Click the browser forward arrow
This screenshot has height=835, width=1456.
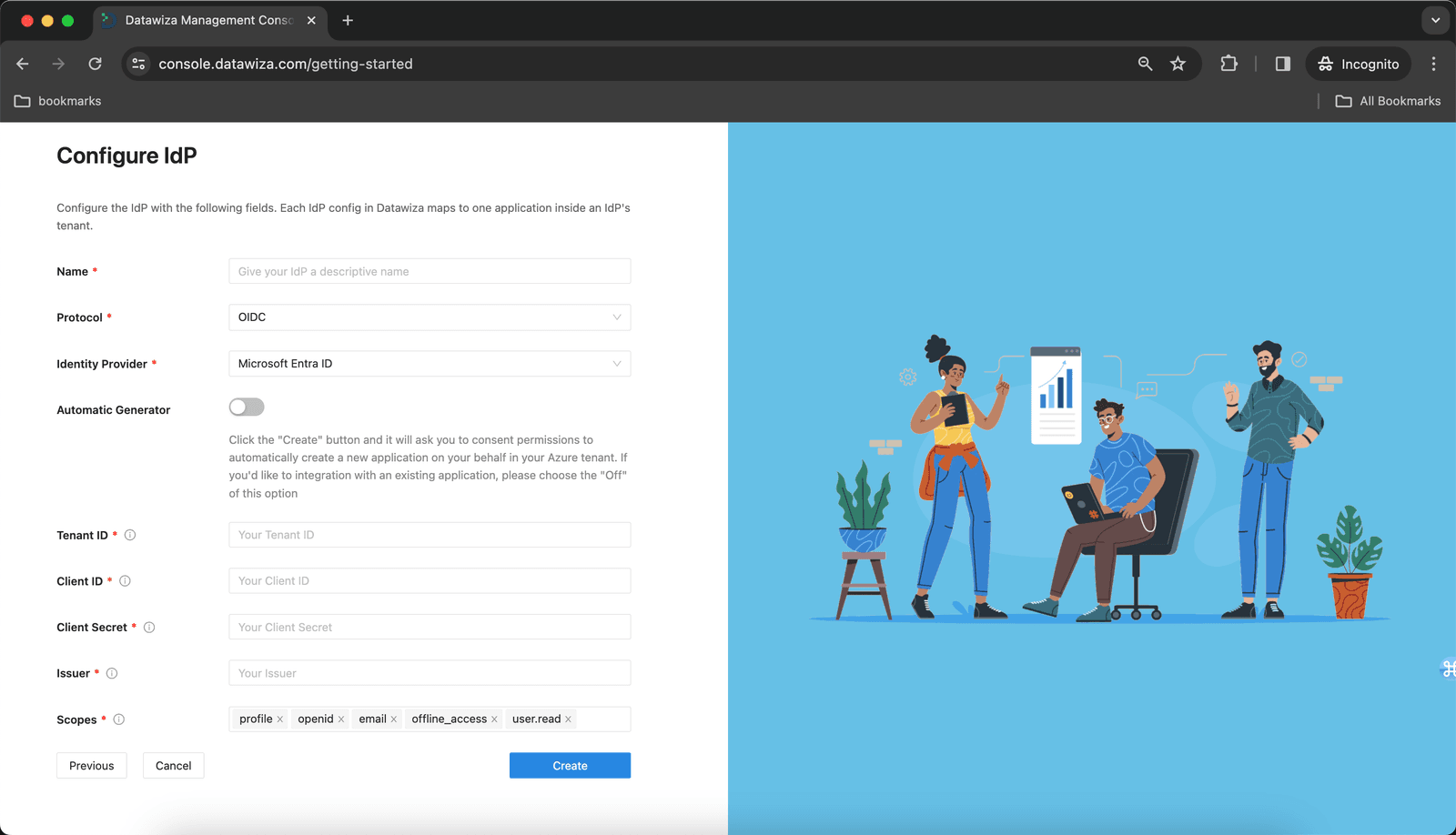58,64
